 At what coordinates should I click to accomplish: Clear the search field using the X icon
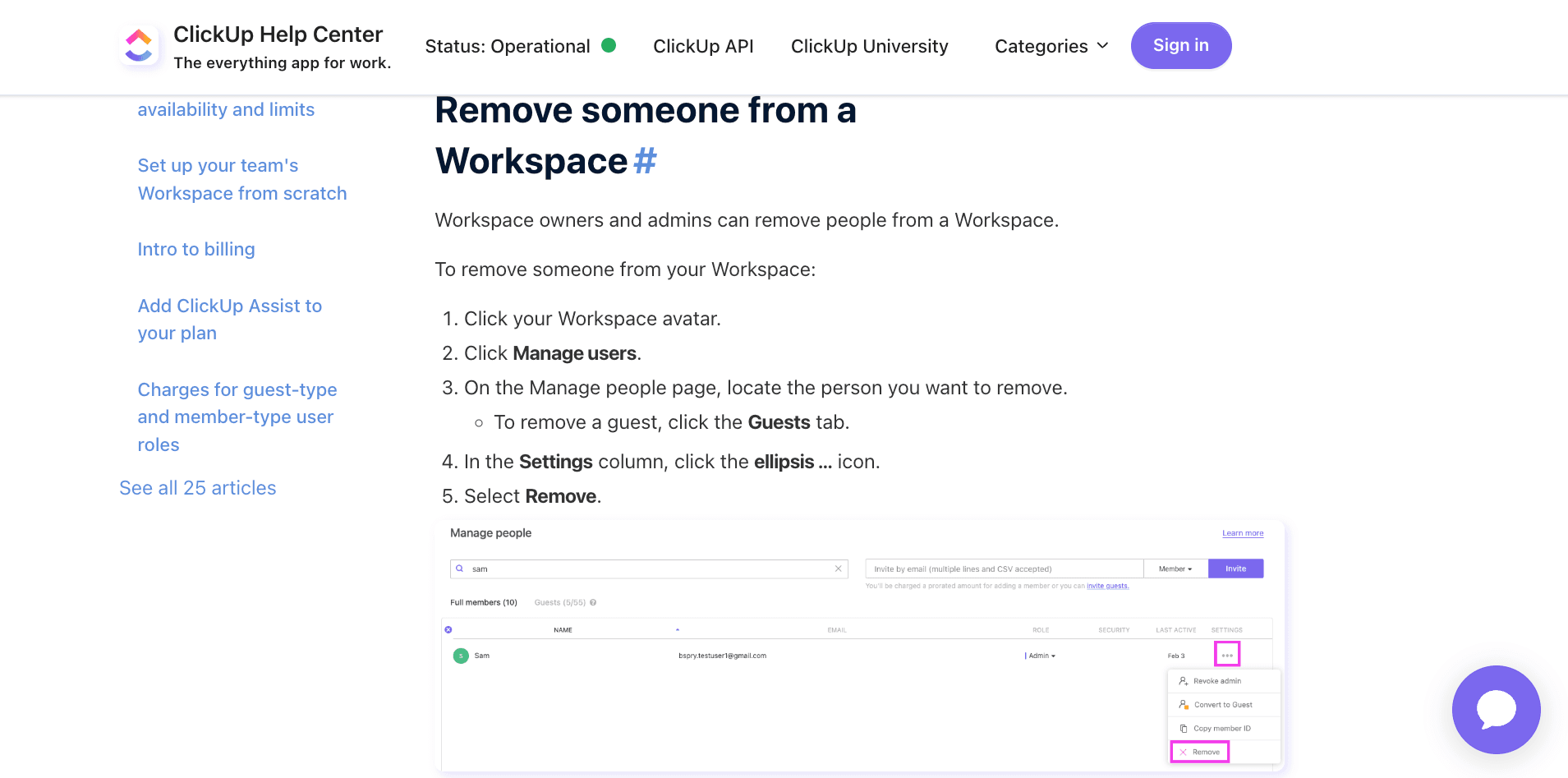pyautogui.click(x=838, y=569)
